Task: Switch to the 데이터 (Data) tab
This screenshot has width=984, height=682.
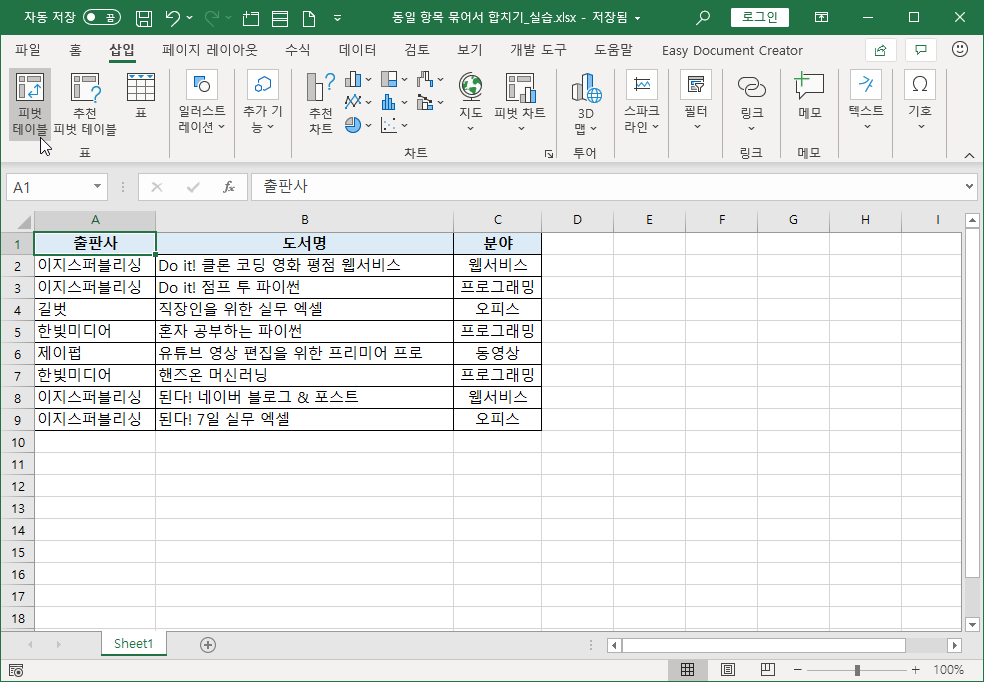Action: [x=357, y=50]
